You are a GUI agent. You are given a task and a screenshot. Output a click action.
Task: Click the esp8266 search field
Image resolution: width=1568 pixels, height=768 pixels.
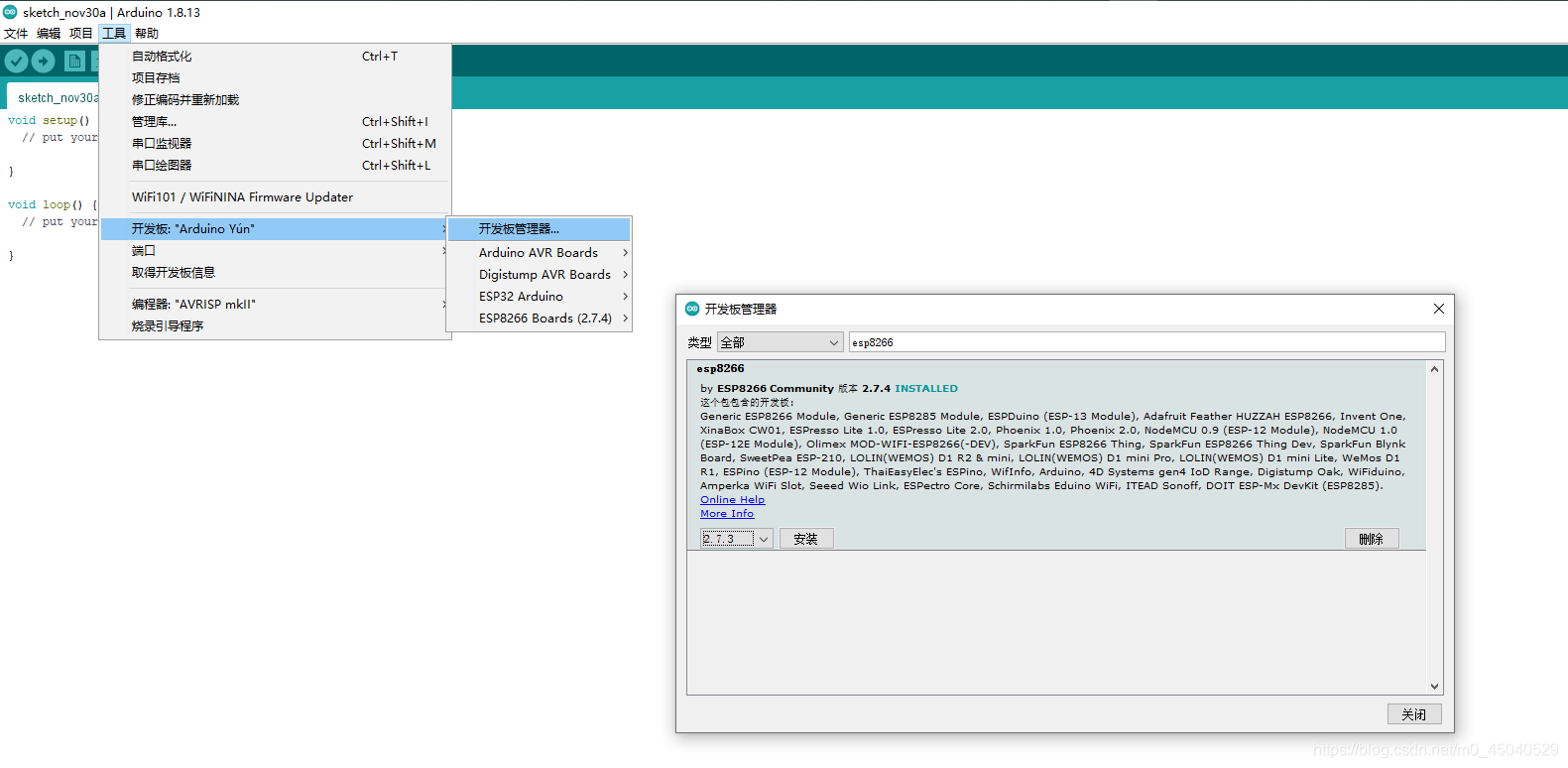pos(1146,342)
